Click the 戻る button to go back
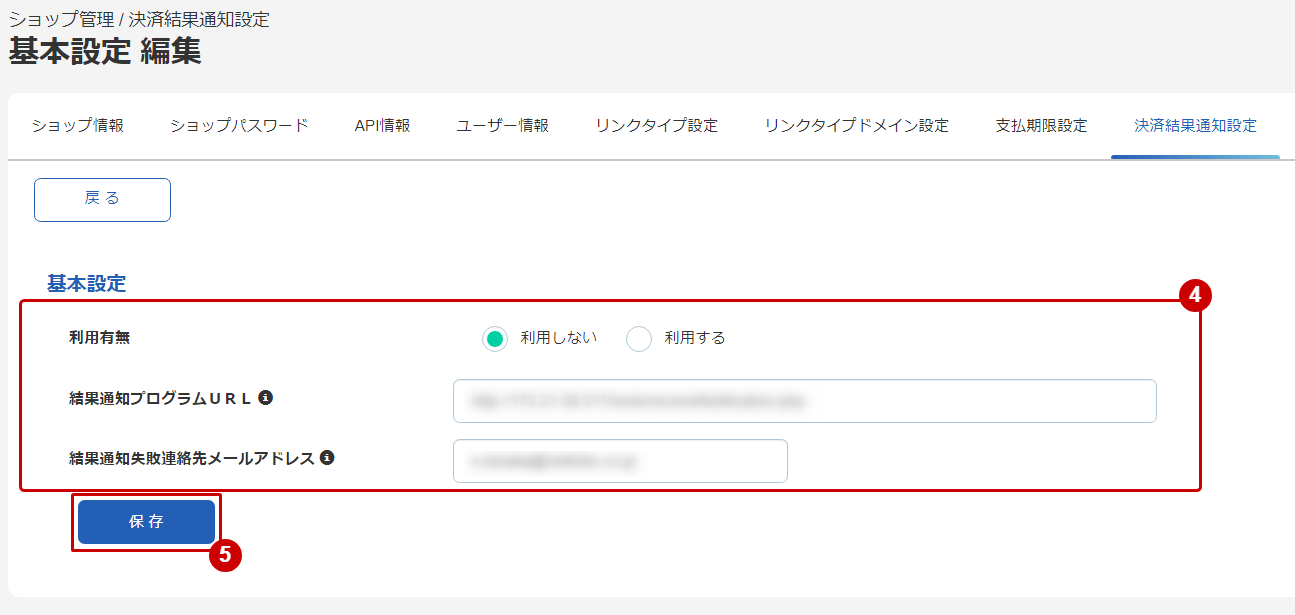Viewport: 1295px width, 615px height. (102, 199)
